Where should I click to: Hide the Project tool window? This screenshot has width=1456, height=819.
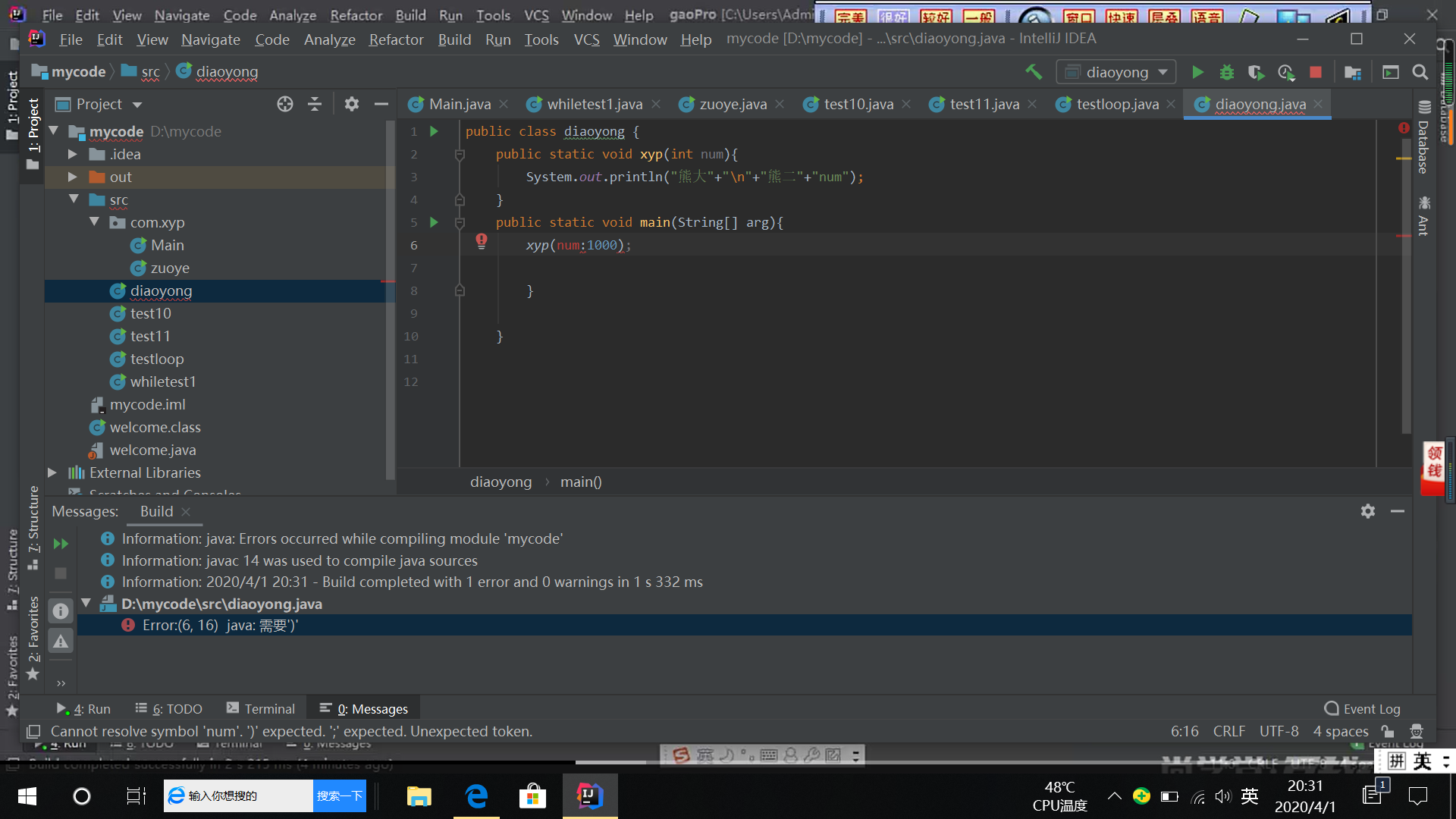[x=381, y=104]
